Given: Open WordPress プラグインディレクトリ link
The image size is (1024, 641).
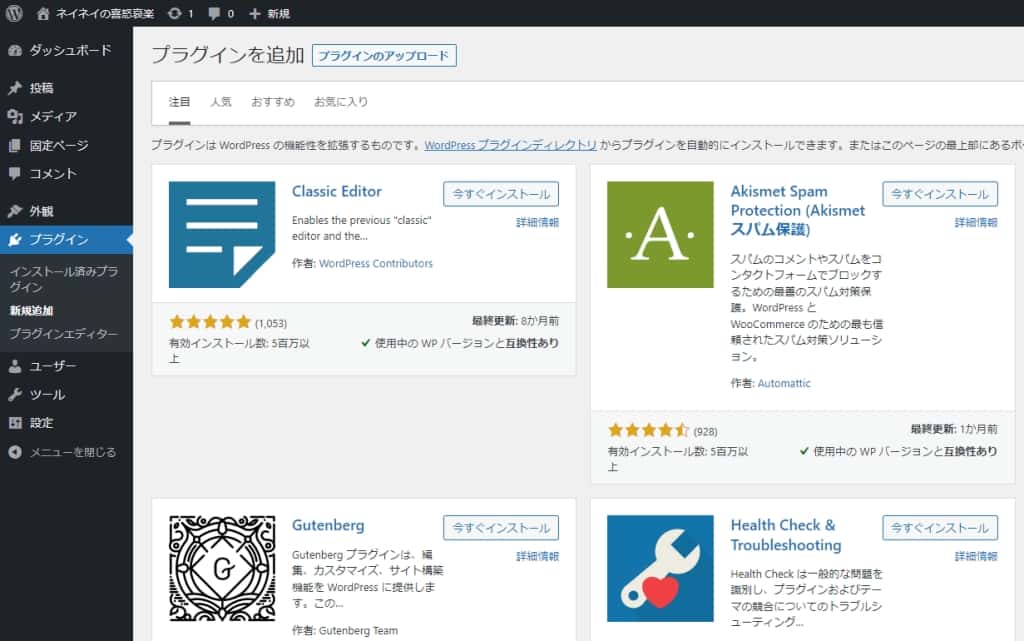Looking at the screenshot, I should click(x=511, y=145).
